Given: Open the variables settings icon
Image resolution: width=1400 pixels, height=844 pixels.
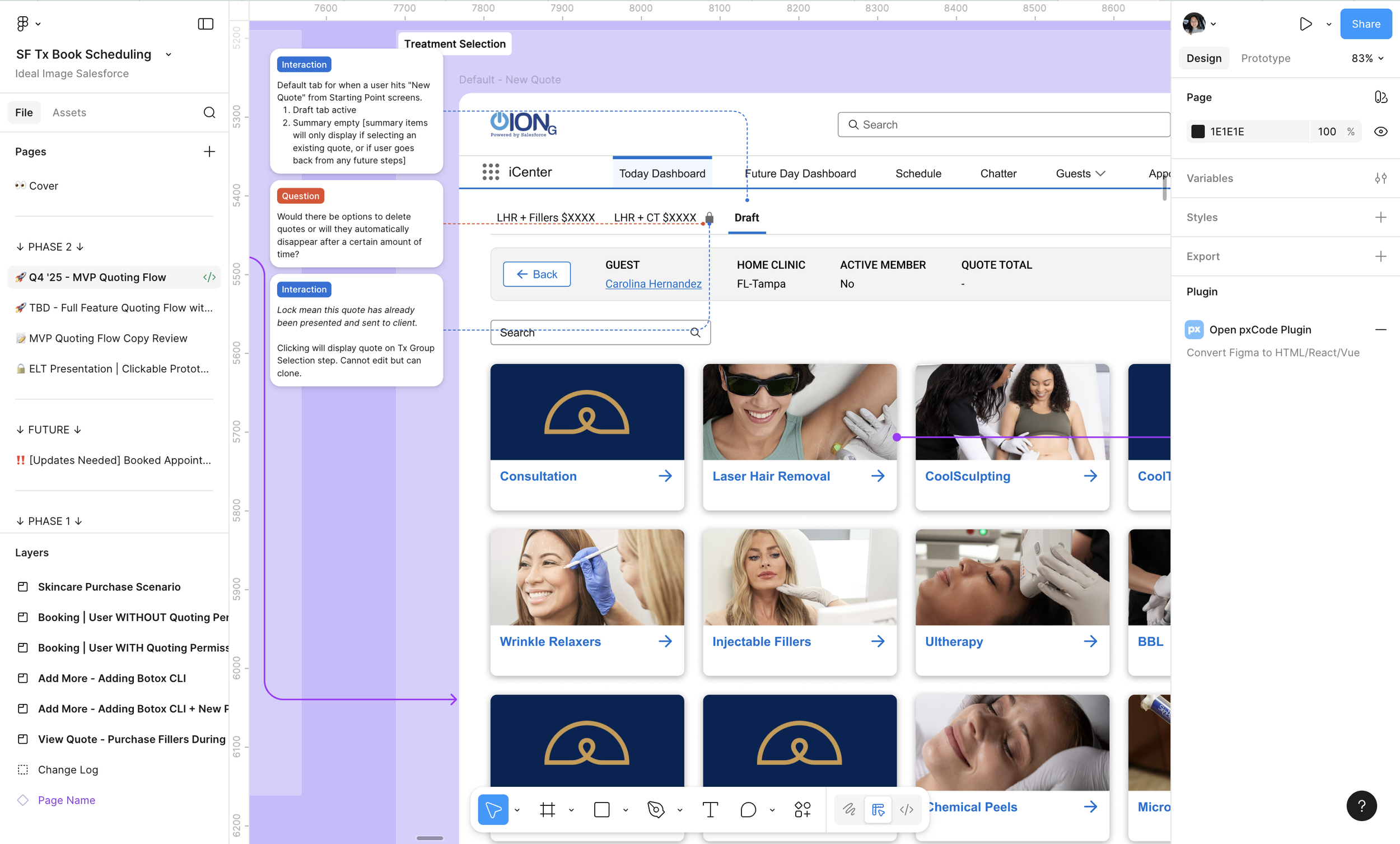Looking at the screenshot, I should (1380, 179).
